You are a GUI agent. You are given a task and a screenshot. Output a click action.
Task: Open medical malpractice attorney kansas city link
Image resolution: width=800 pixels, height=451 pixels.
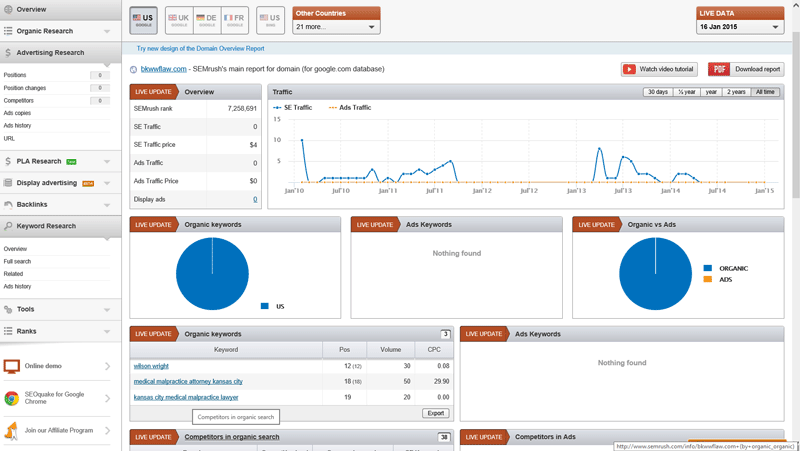(x=188, y=381)
